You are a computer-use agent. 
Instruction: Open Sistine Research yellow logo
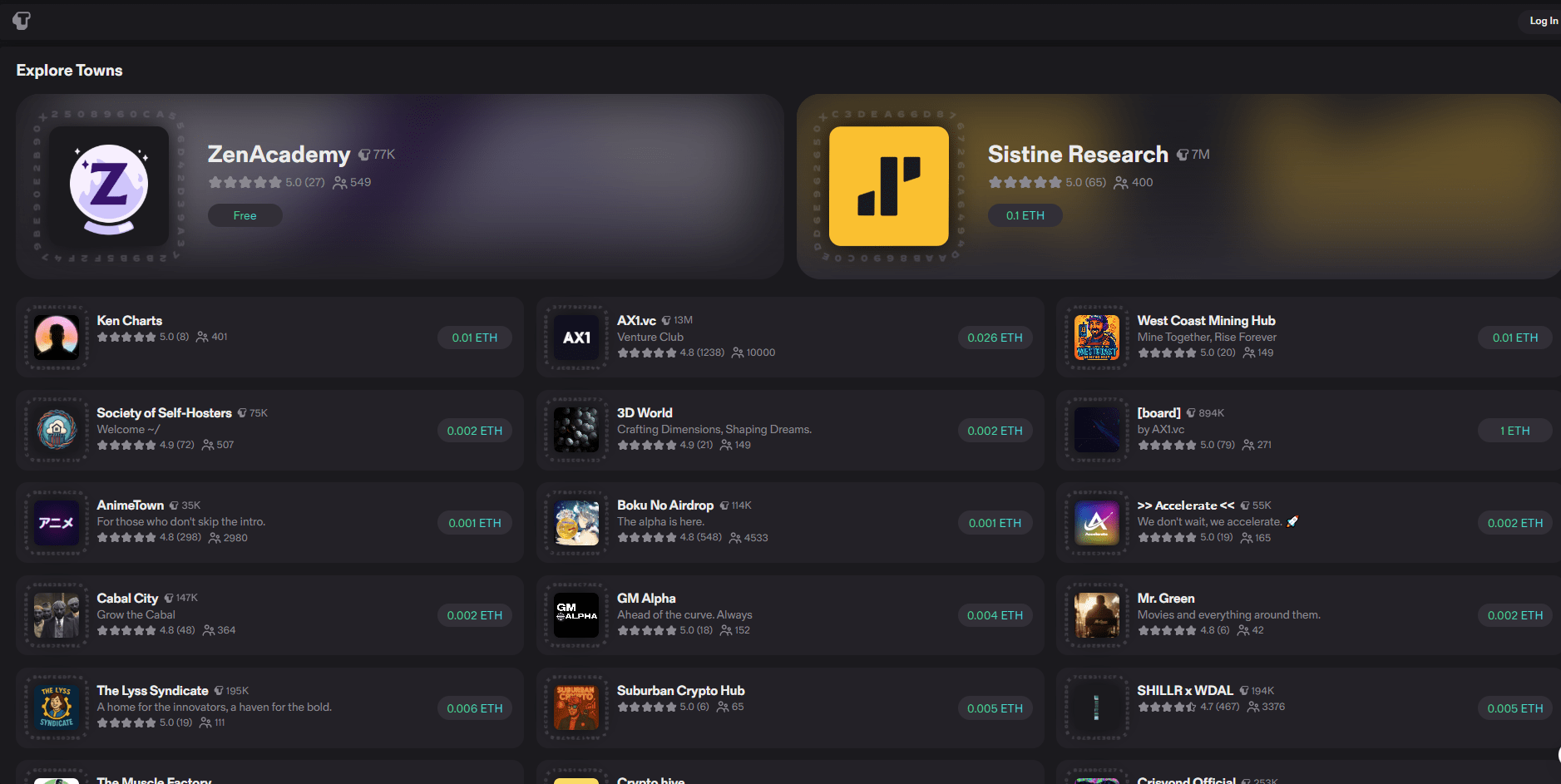(889, 186)
